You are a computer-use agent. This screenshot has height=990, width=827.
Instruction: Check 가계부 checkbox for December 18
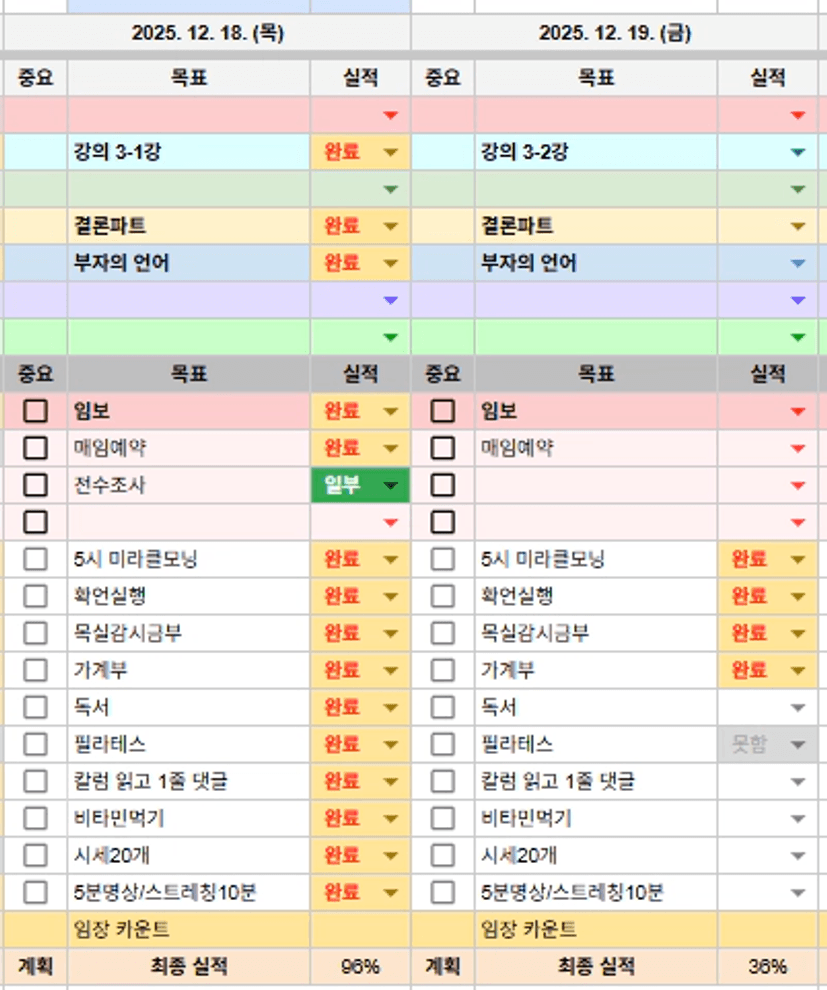click(x=36, y=670)
